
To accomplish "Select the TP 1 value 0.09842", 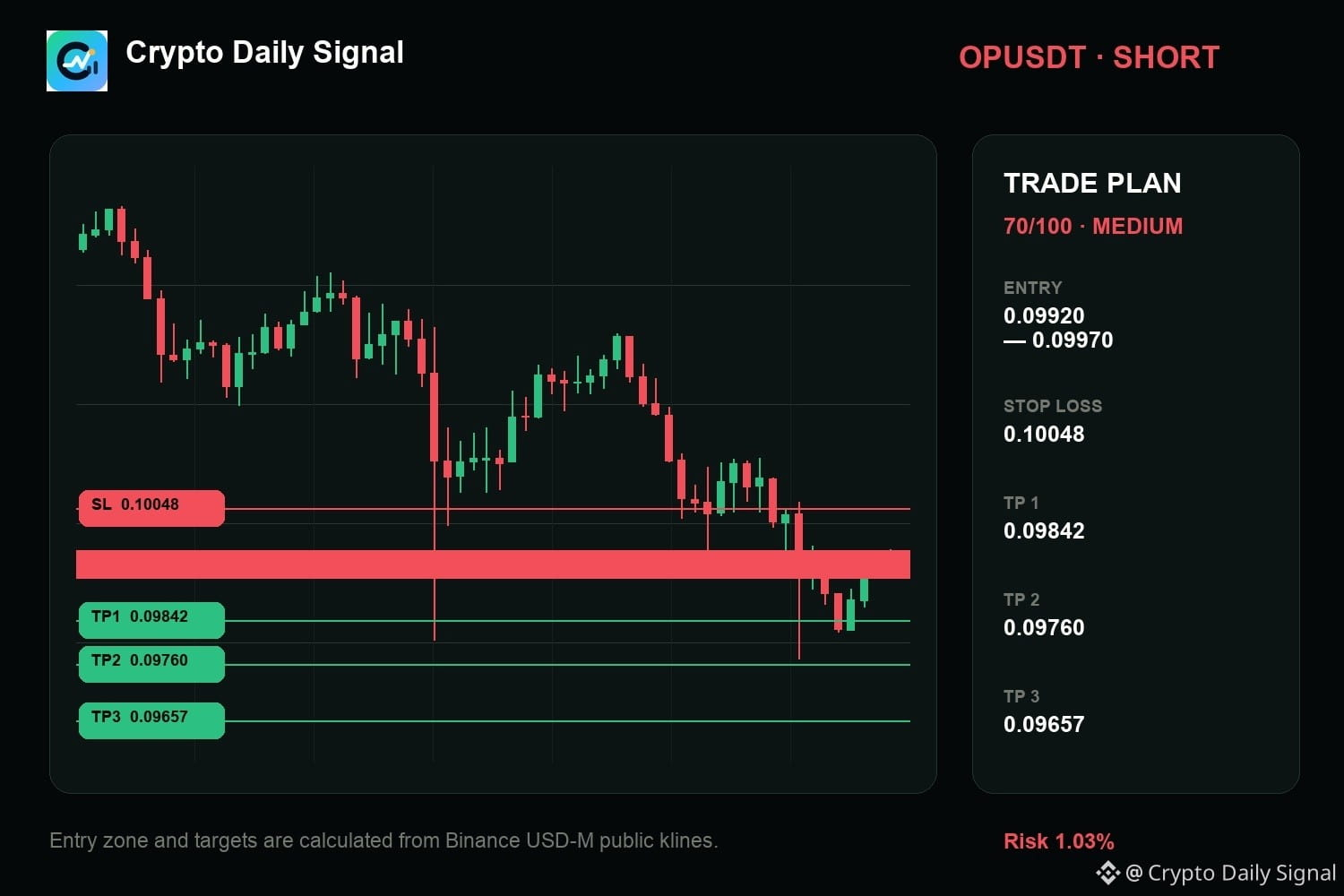I will coord(1044,530).
